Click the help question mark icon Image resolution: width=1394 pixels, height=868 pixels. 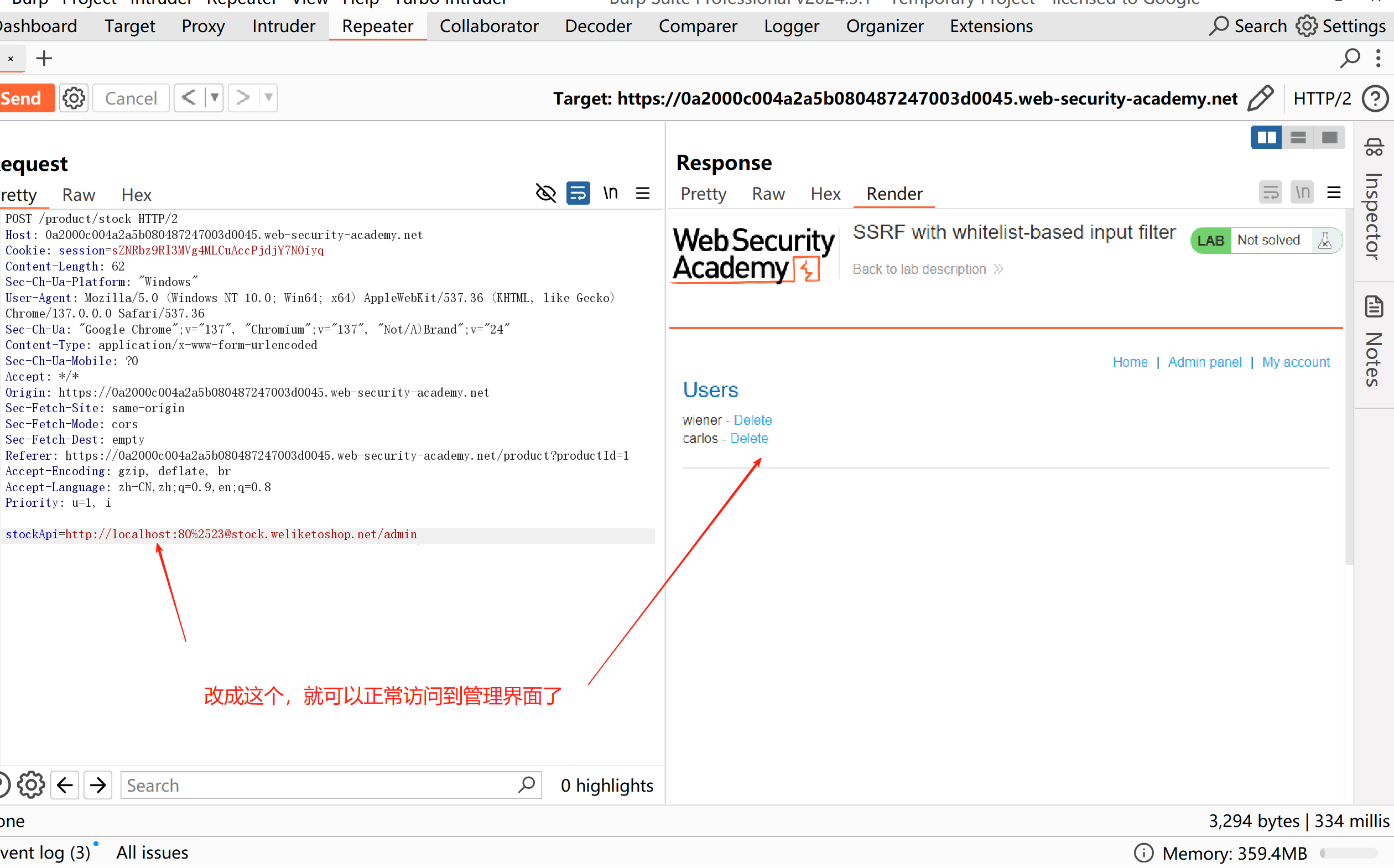[1375, 98]
